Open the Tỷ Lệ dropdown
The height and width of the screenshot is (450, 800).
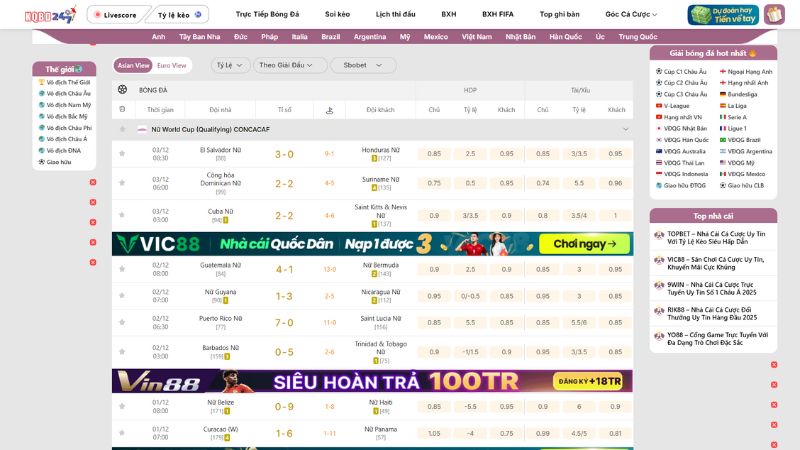click(230, 65)
